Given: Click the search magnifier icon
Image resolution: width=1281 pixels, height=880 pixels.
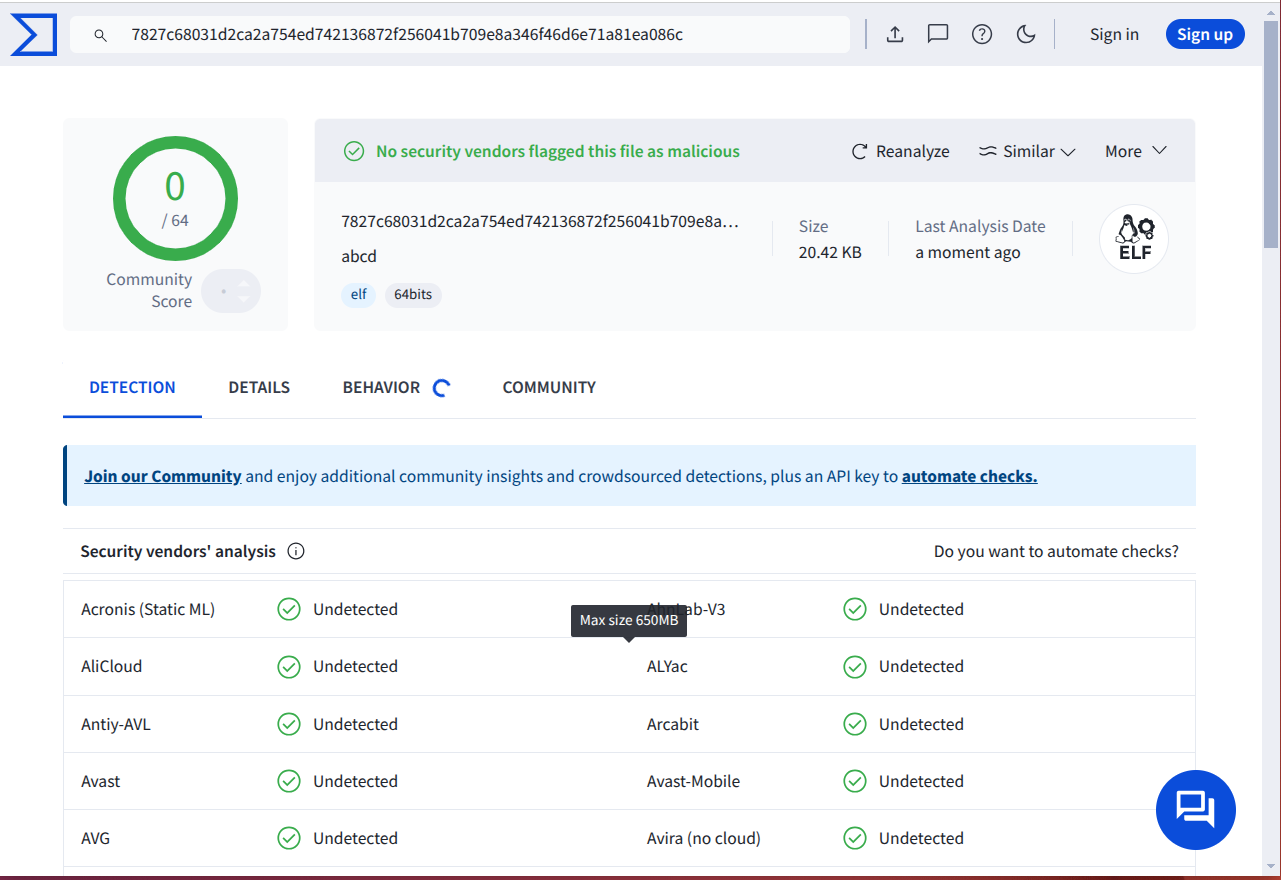Looking at the screenshot, I should coord(100,35).
